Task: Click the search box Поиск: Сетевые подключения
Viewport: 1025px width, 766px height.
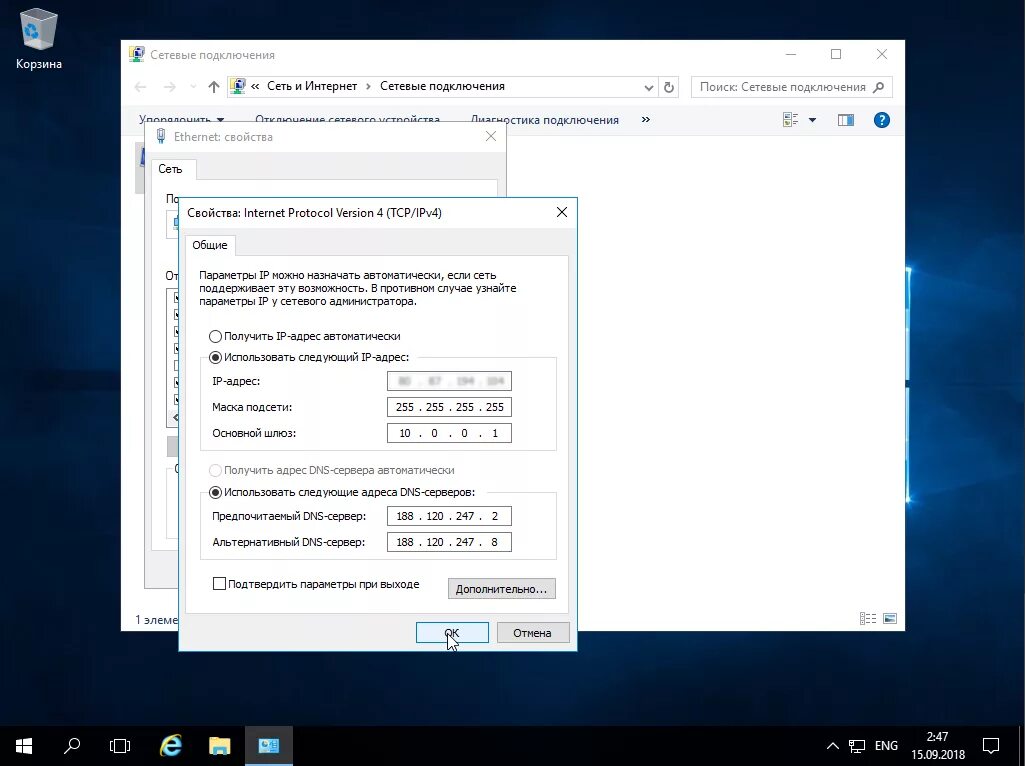Action: (x=791, y=87)
